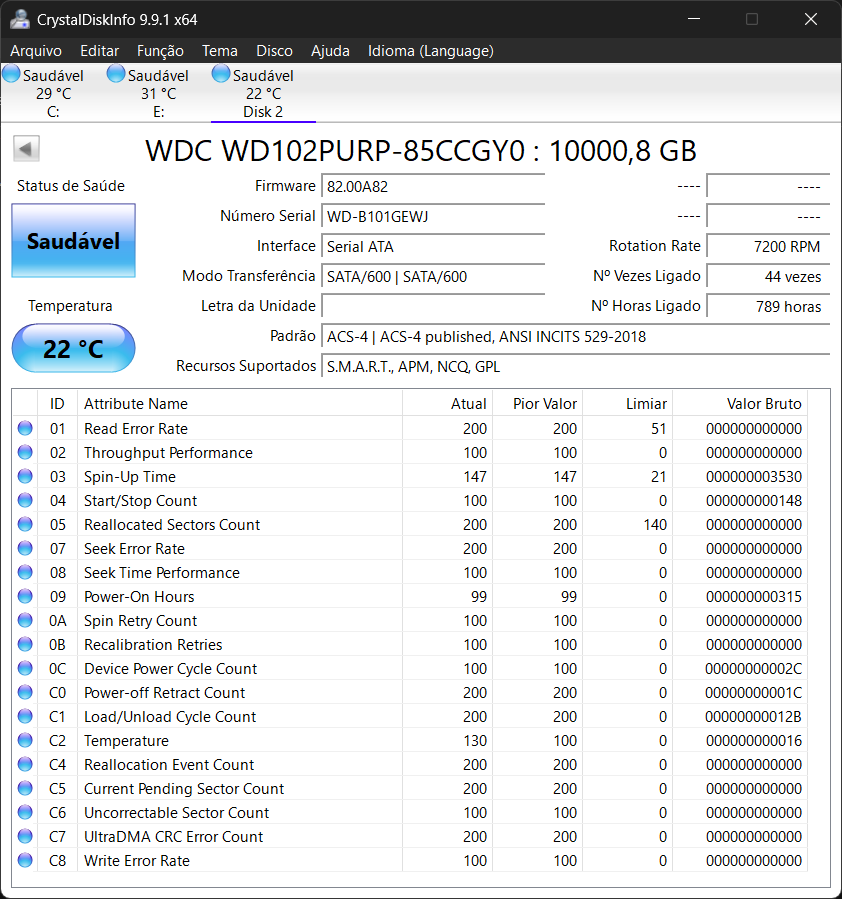Go to previous disk with back arrow
Image resolution: width=842 pixels, height=899 pixels.
(x=26, y=149)
